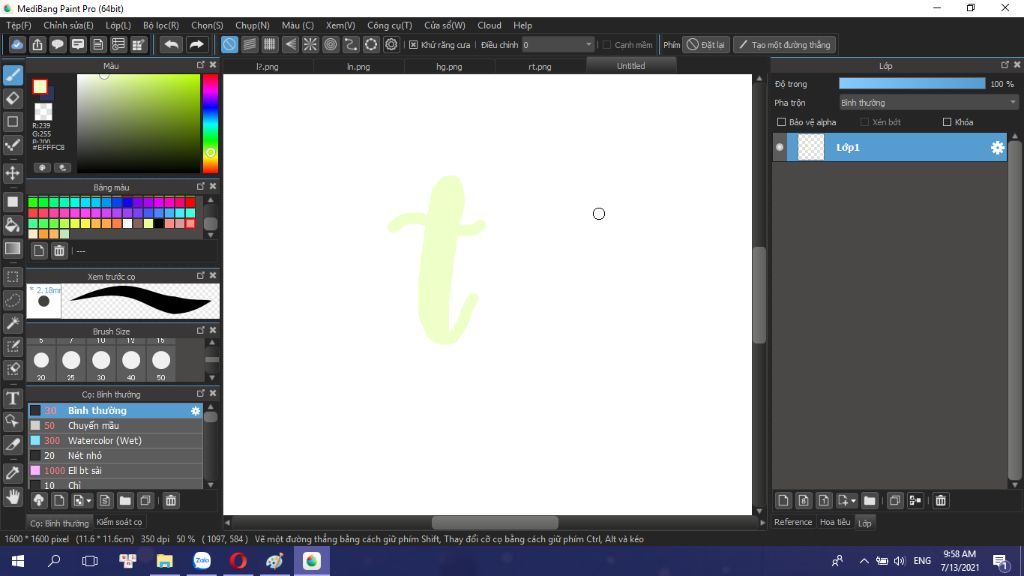
Task: Select the Eraser tool in left toolbar
Action: [x=12, y=99]
